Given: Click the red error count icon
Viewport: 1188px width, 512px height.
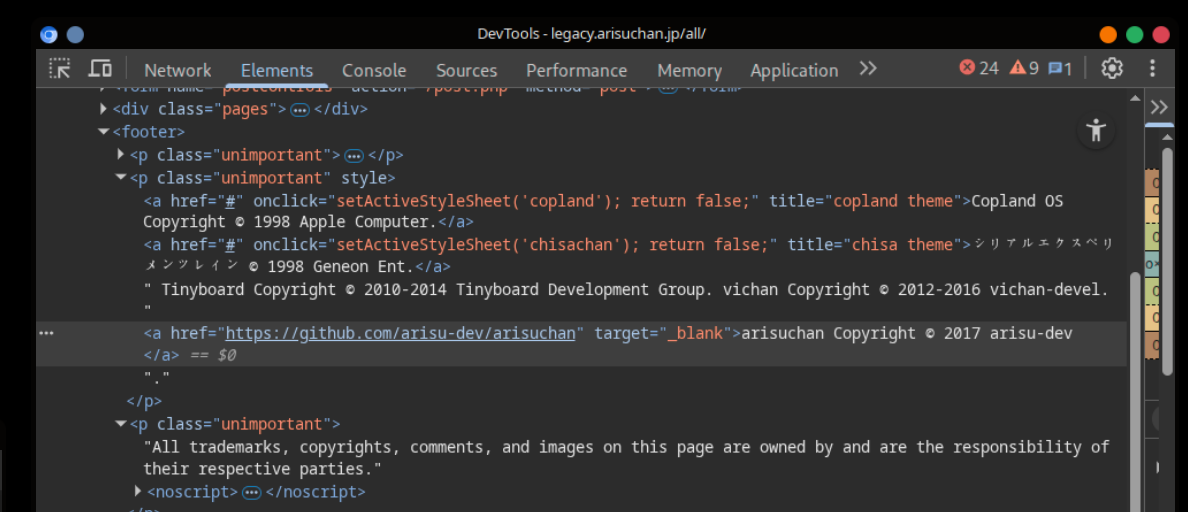Looking at the screenshot, I should click(x=967, y=68).
